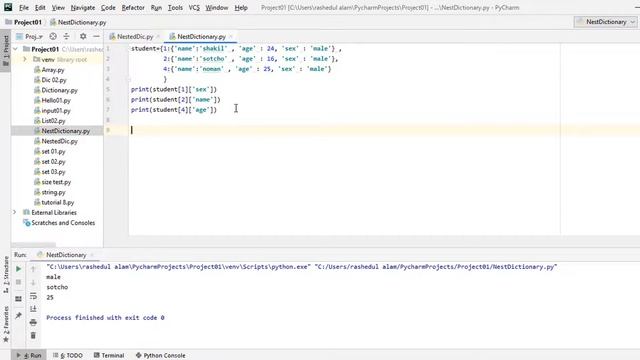Toggle the Project side tool window tab

(x=6, y=51)
